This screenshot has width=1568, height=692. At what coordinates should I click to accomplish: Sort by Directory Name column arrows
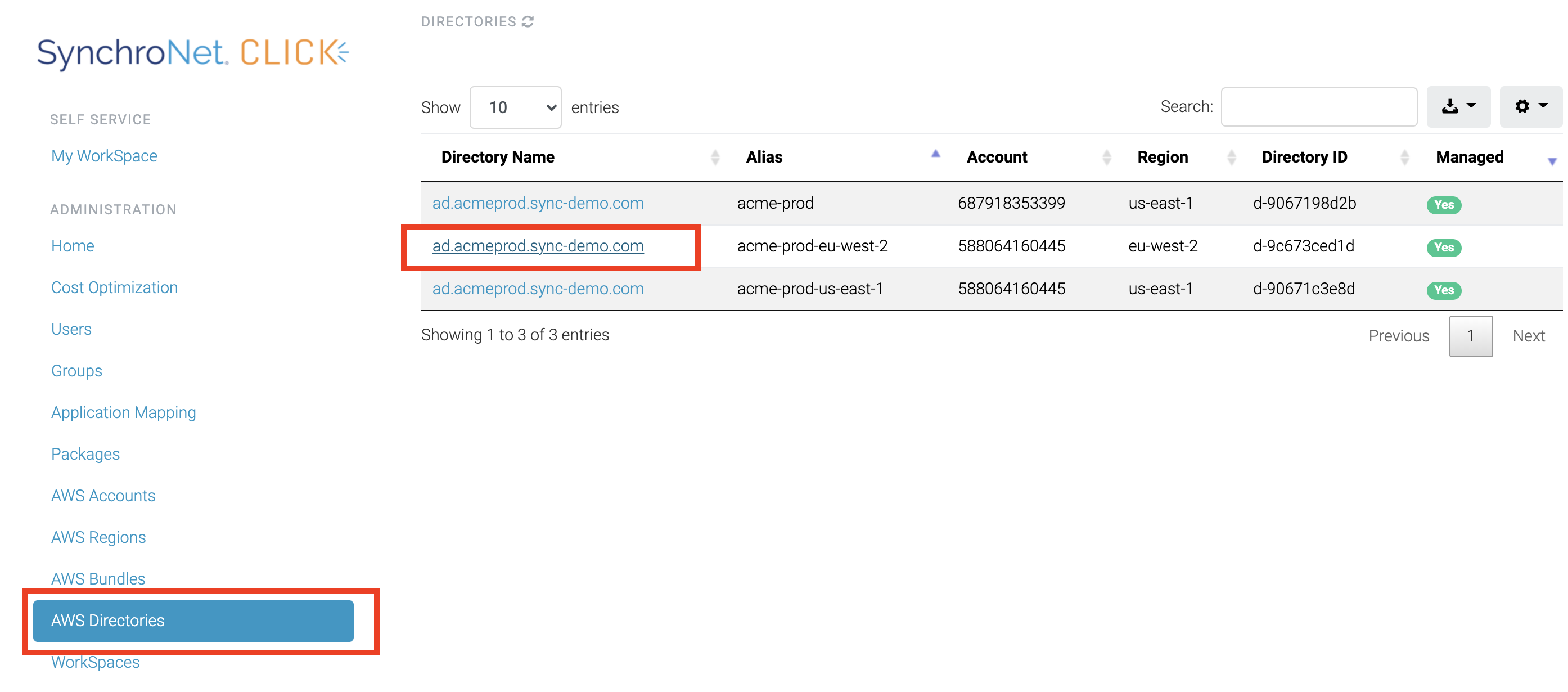point(715,157)
